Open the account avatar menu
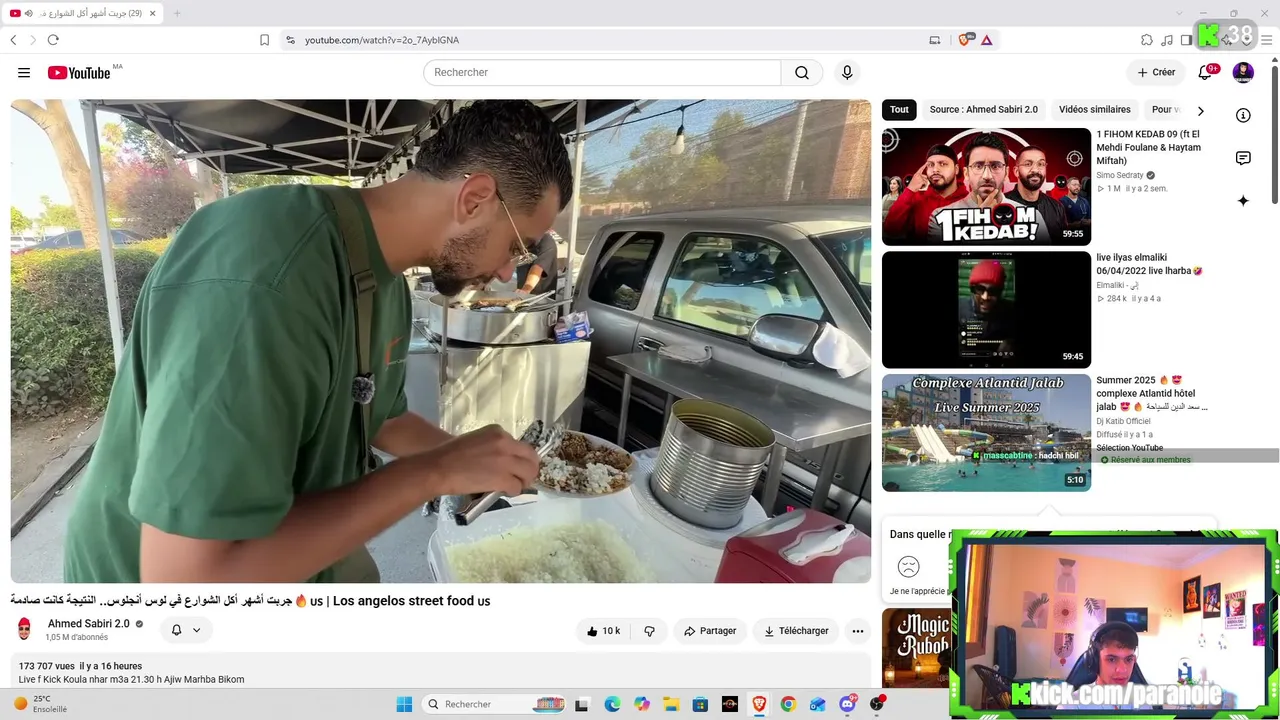The height and width of the screenshot is (720, 1280). click(x=1243, y=72)
